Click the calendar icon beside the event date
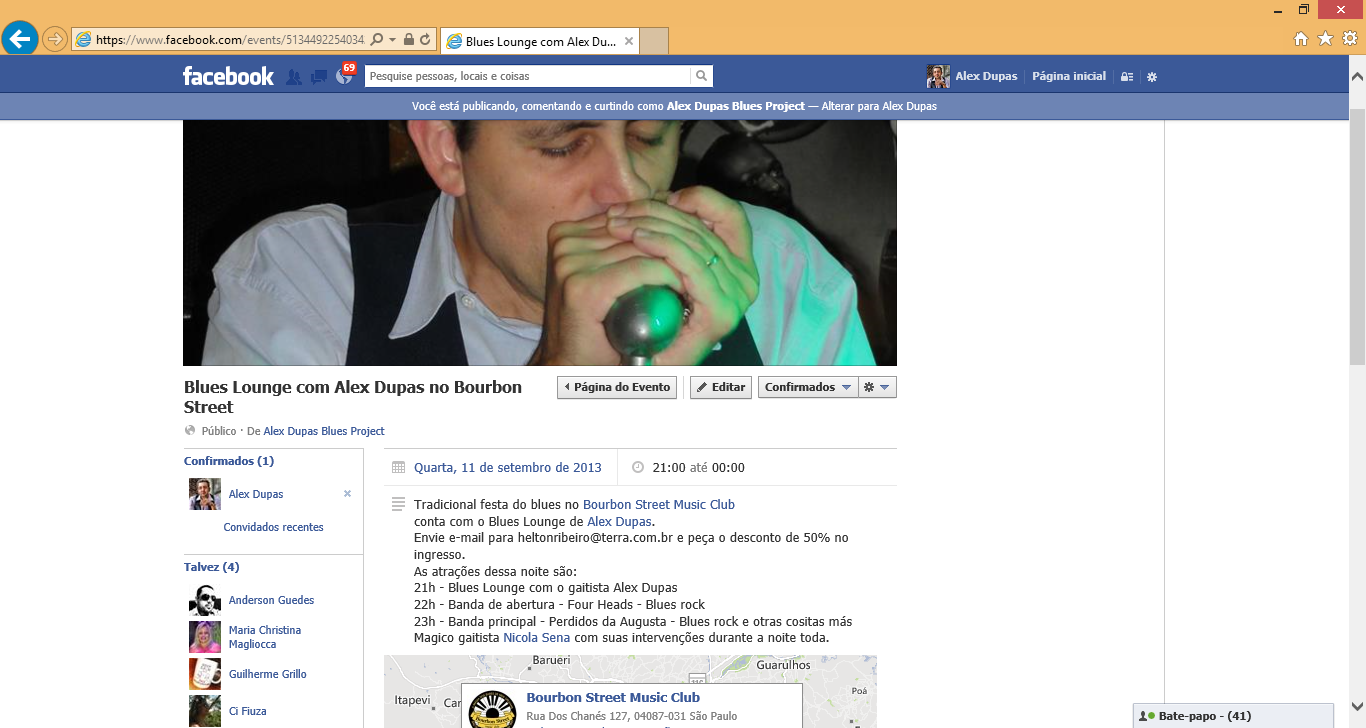 [398, 467]
